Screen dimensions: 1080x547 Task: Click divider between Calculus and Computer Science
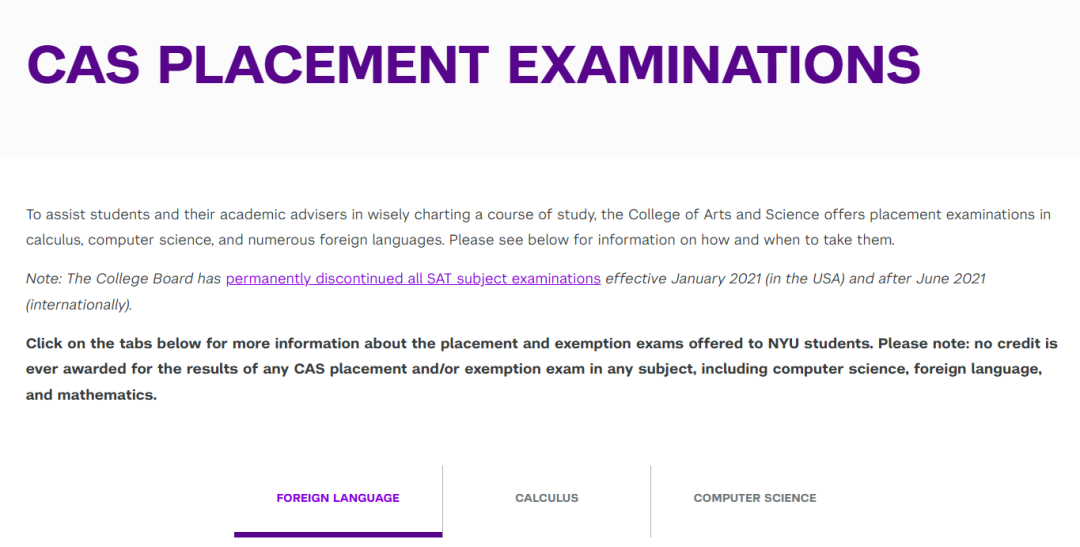650,501
